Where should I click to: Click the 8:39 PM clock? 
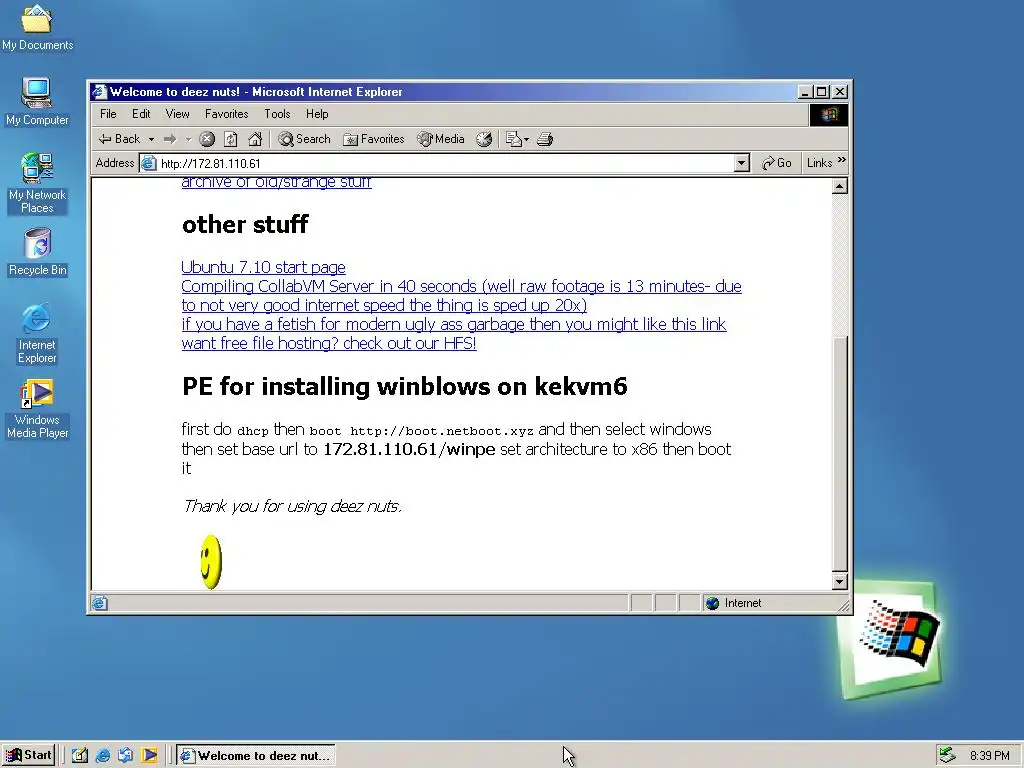[989, 756]
